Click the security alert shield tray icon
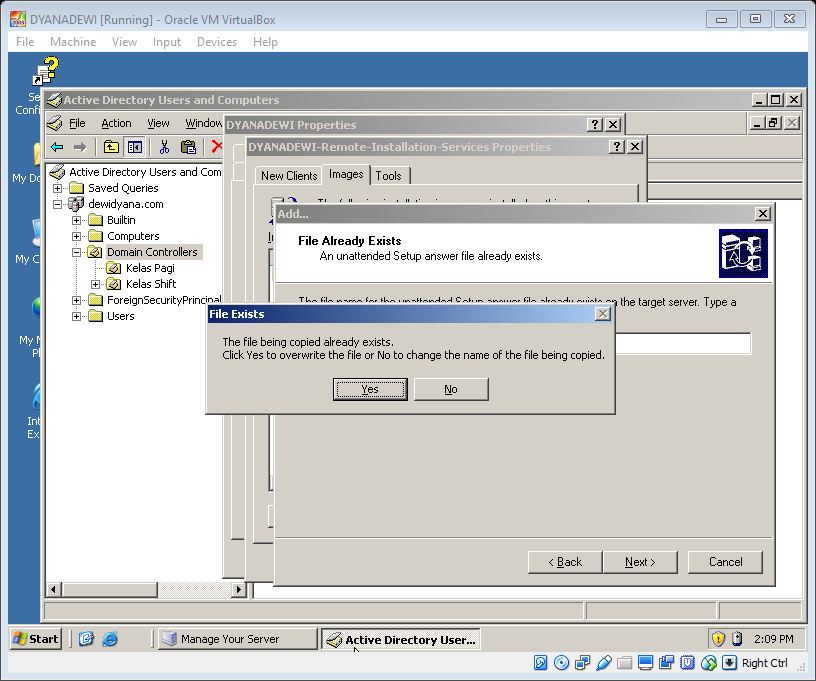 (718, 639)
